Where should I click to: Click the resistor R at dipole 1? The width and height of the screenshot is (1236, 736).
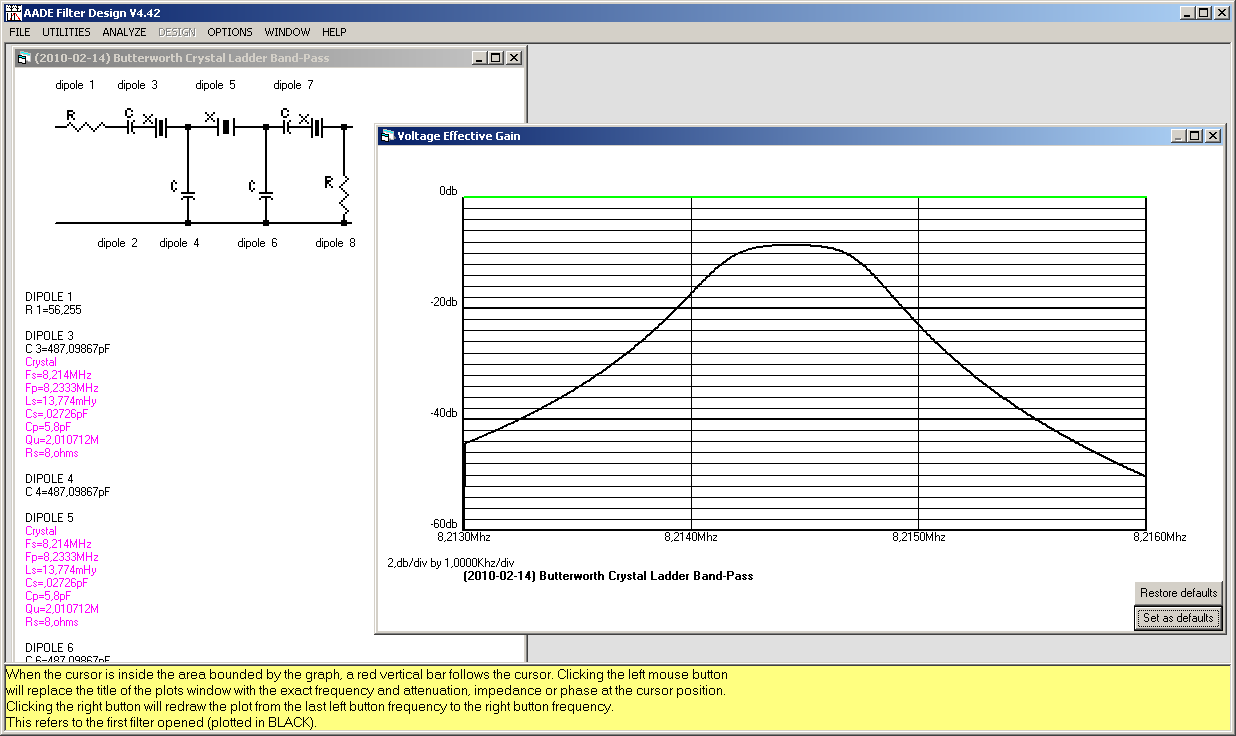click(x=86, y=126)
